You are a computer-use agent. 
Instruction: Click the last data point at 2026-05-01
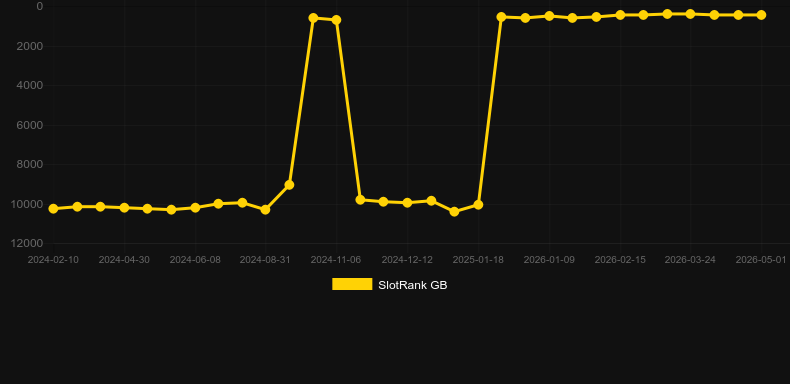761,15
